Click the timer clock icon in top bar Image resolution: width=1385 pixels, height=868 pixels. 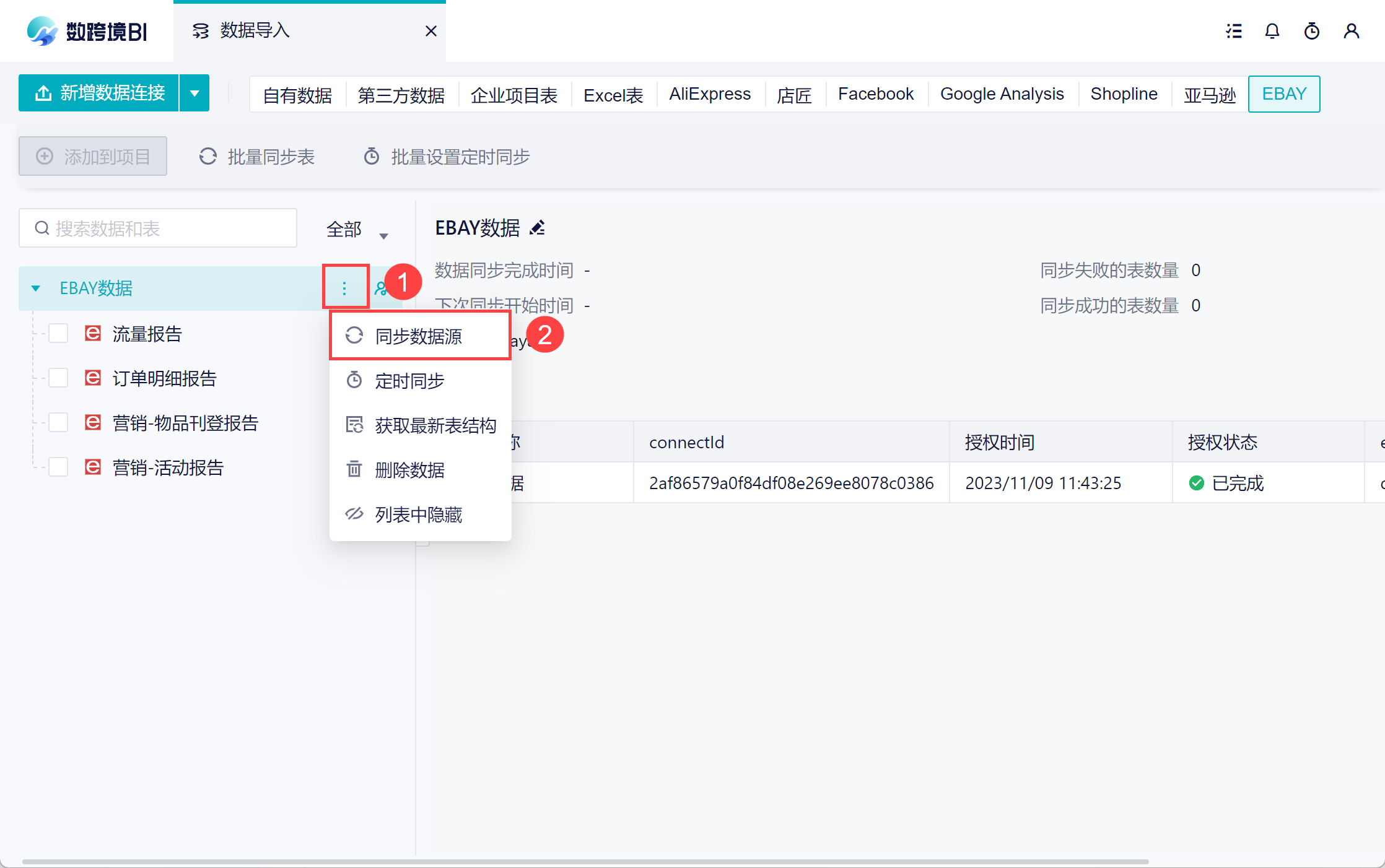1311,31
